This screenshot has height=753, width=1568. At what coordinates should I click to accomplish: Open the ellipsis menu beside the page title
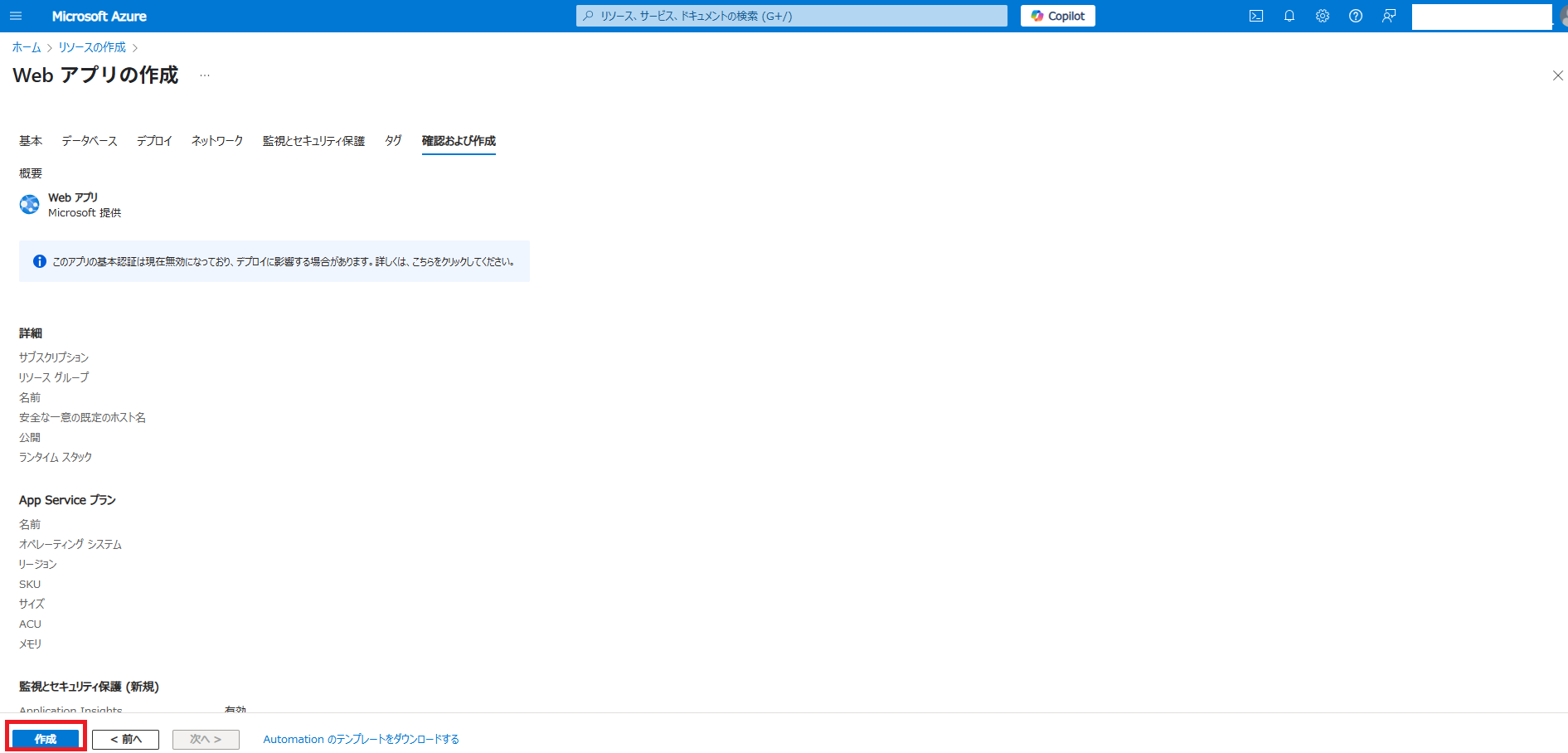coord(205,75)
